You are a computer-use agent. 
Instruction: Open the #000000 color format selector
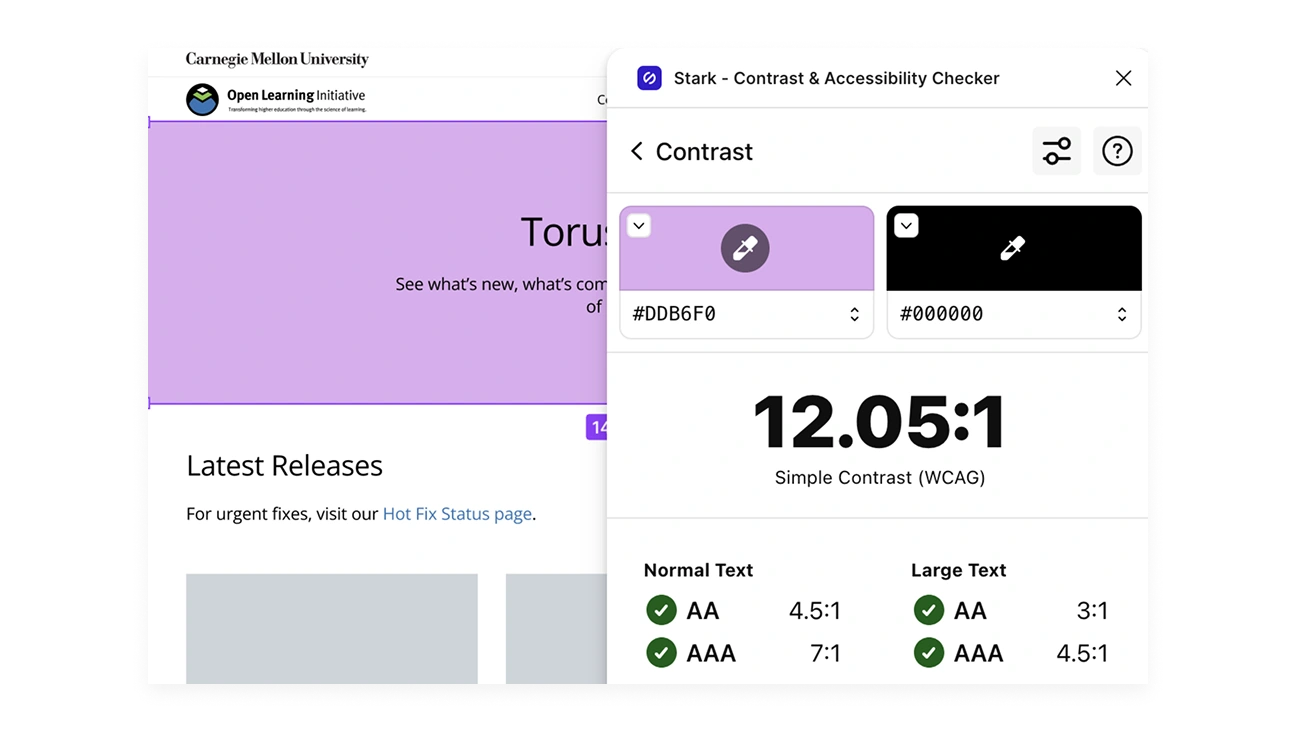[1123, 313]
